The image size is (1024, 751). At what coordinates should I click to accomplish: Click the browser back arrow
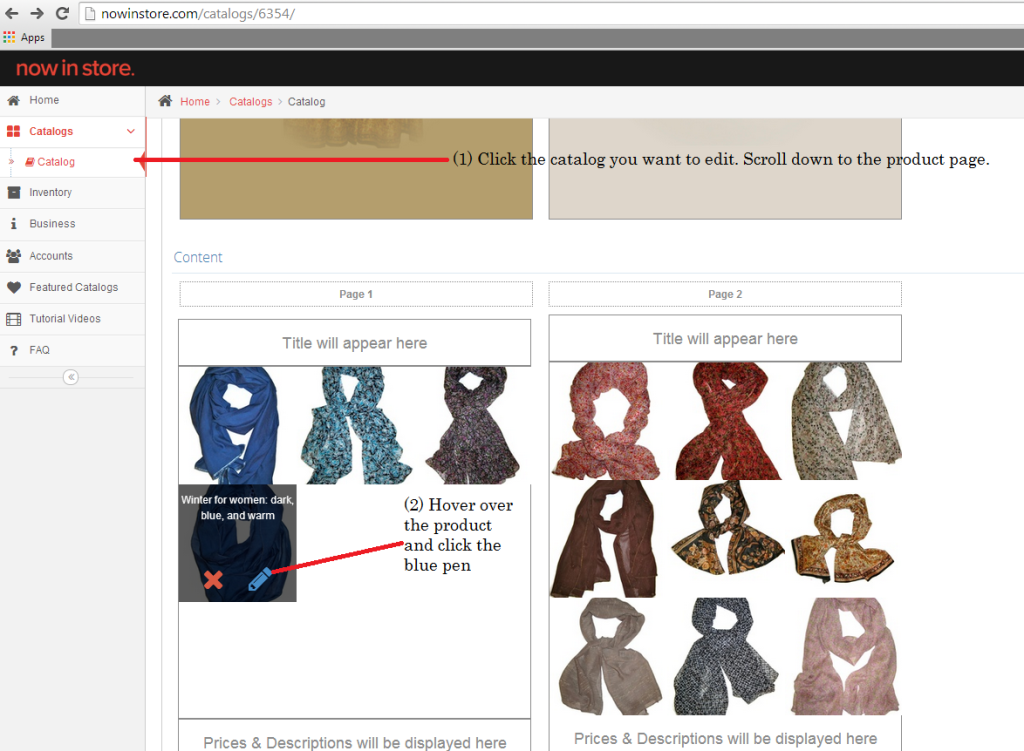11,13
